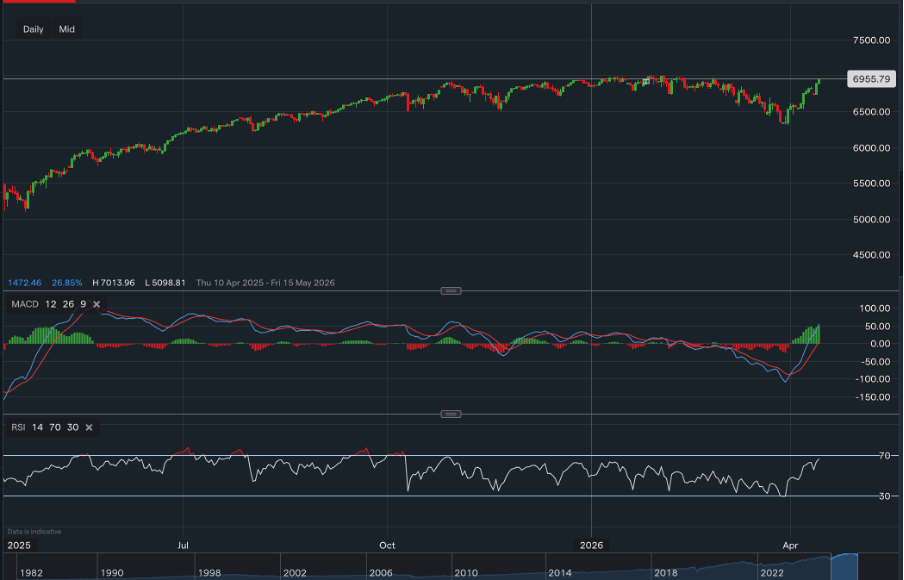Click the current price flag showing 6955.79
The width and height of the screenshot is (904, 580).
tap(873, 78)
